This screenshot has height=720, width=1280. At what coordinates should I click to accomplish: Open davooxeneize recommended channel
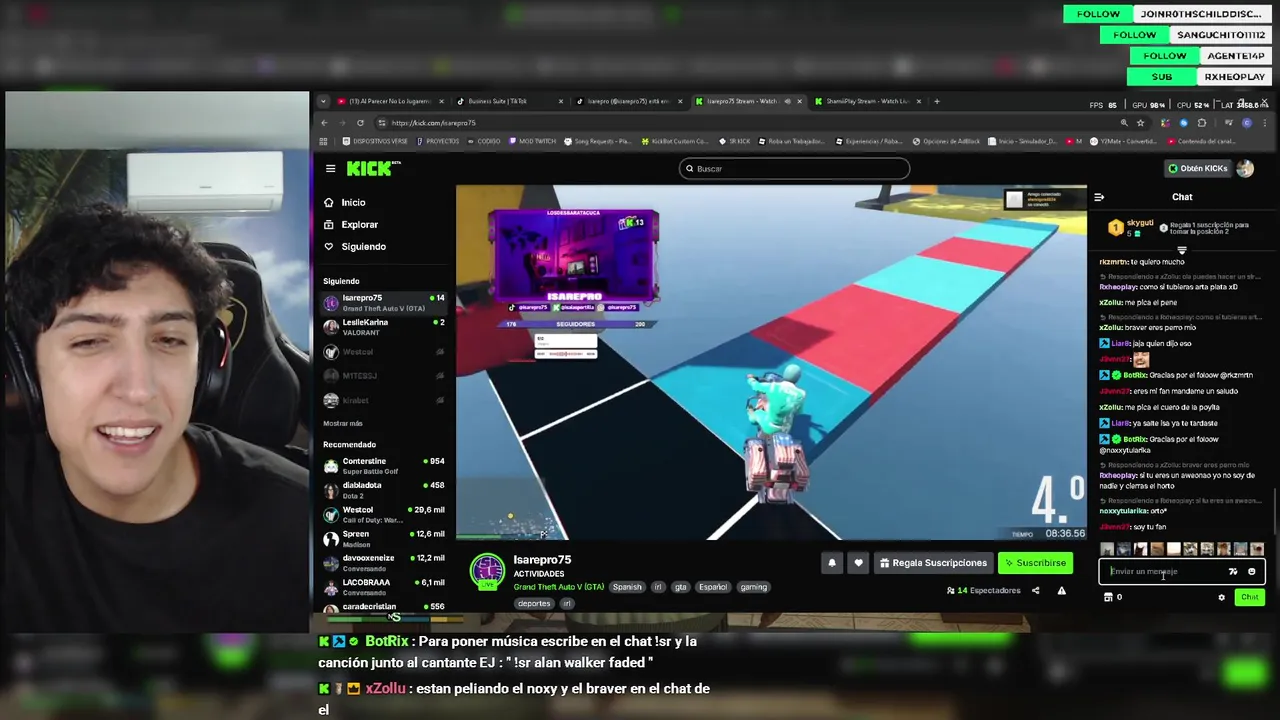point(384,562)
